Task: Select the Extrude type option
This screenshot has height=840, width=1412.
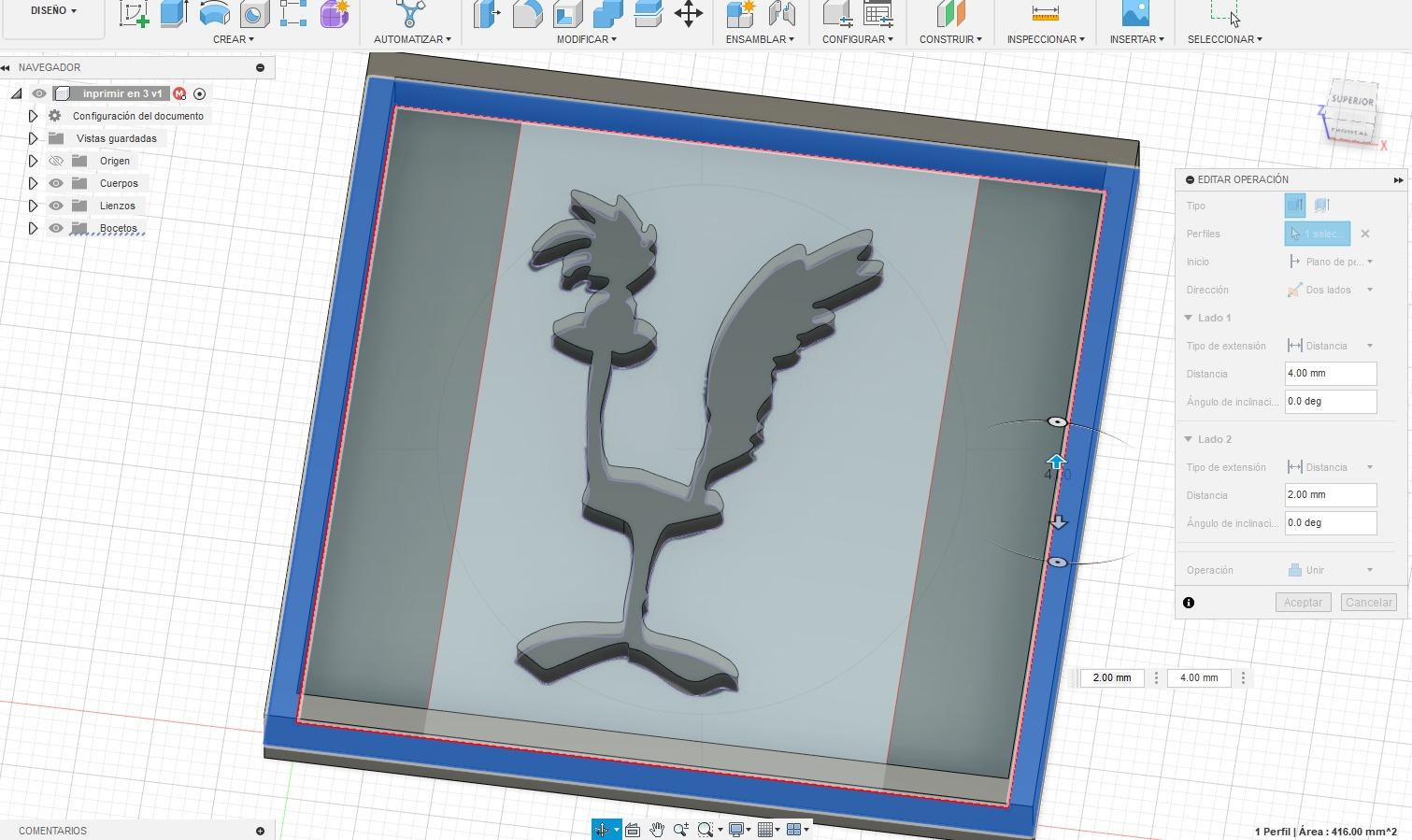Action: [x=1294, y=206]
